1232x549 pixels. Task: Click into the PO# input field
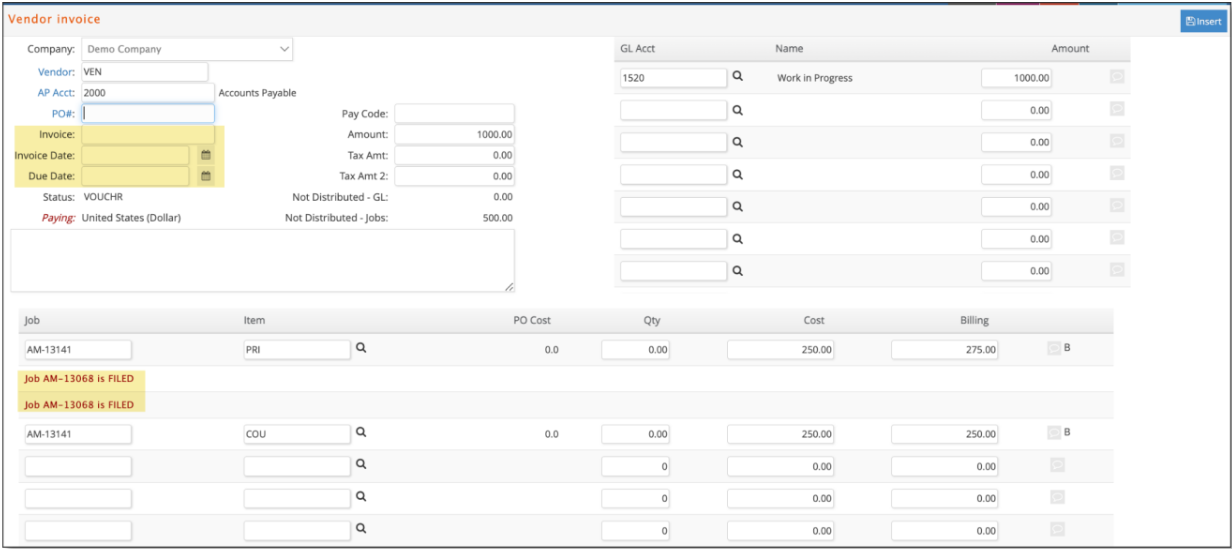(147, 113)
